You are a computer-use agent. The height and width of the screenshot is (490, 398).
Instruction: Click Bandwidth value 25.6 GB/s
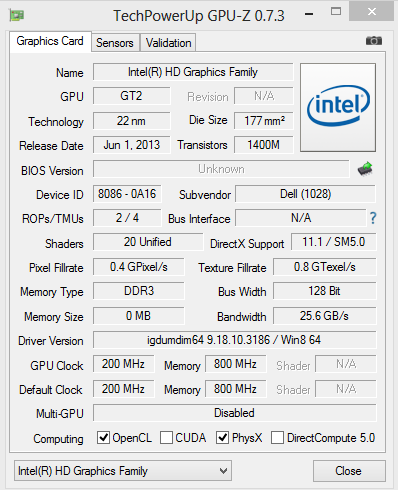[325, 316]
